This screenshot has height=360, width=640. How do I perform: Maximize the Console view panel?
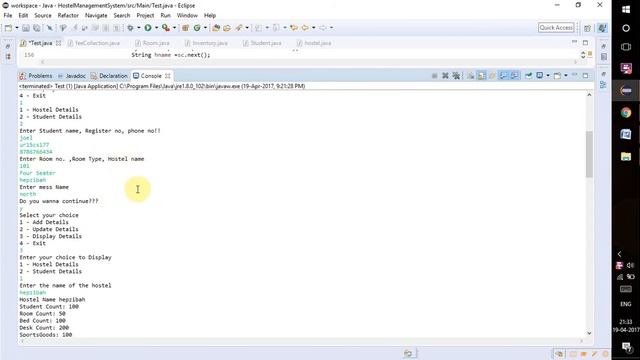pyautogui.click(x=585, y=76)
